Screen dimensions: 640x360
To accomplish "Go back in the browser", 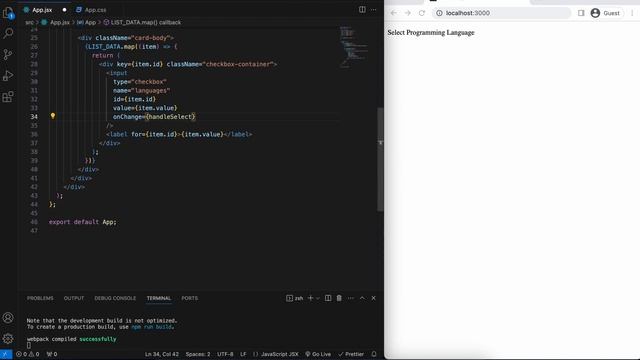I will coord(393,13).
